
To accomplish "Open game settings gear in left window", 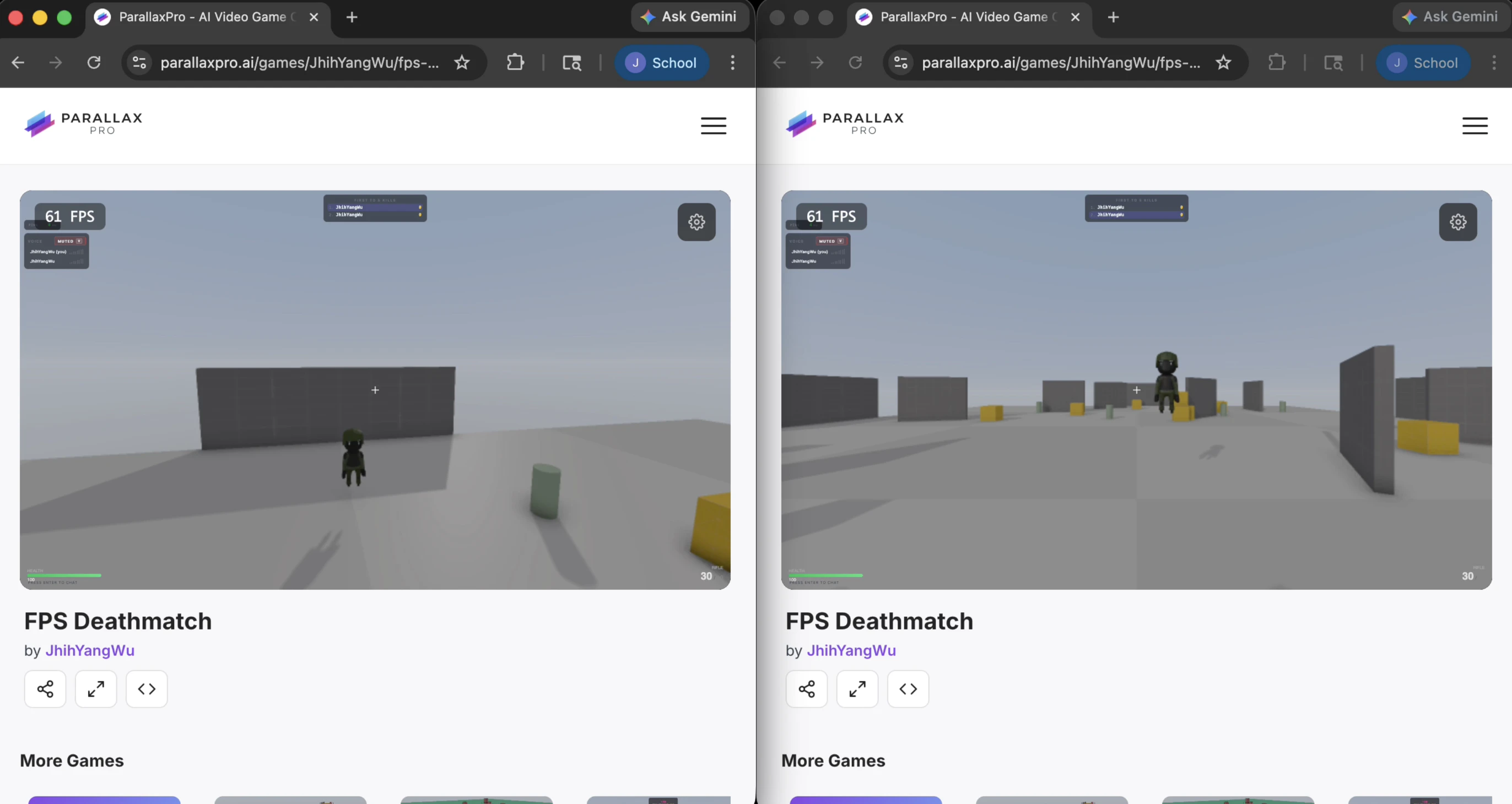I will tap(696, 222).
